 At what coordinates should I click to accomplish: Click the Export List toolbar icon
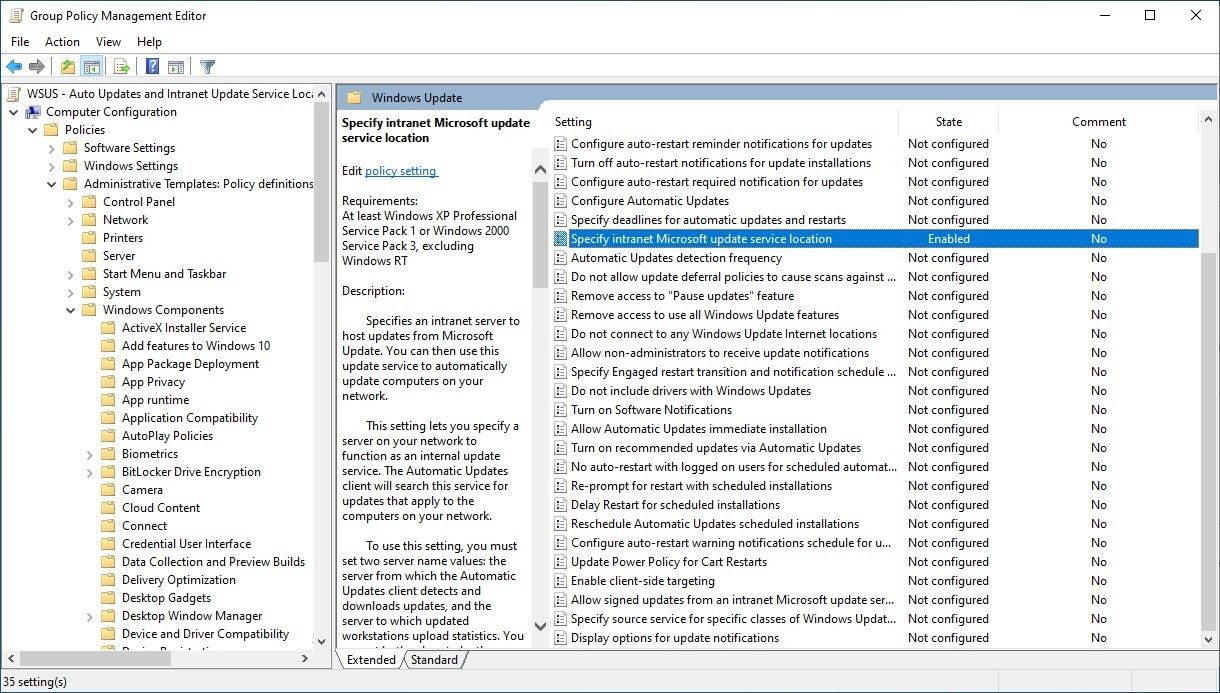click(x=121, y=67)
